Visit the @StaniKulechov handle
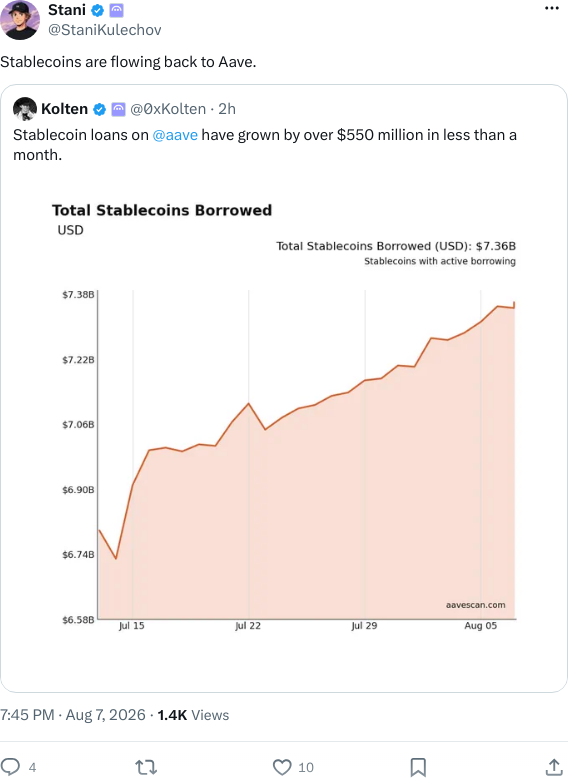 coord(105,30)
